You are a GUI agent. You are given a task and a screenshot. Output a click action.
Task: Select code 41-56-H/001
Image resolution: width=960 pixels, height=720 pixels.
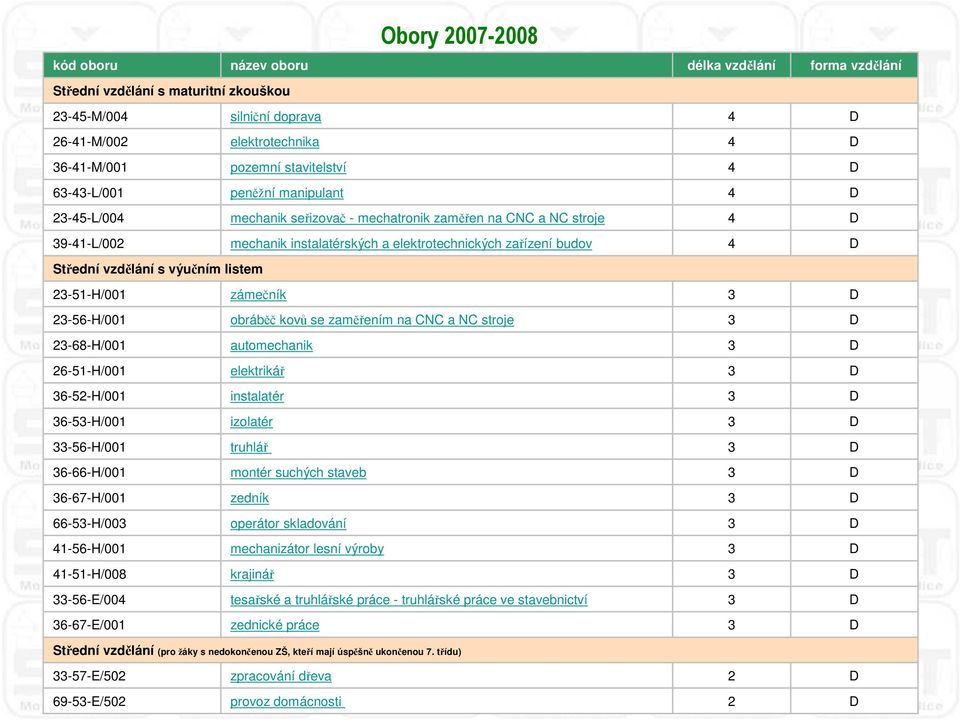click(x=89, y=549)
